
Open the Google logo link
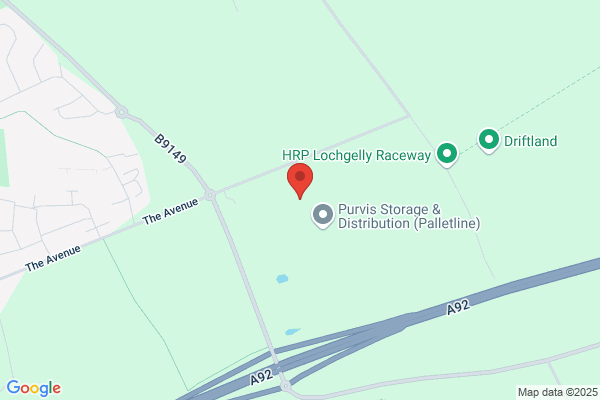(34, 388)
